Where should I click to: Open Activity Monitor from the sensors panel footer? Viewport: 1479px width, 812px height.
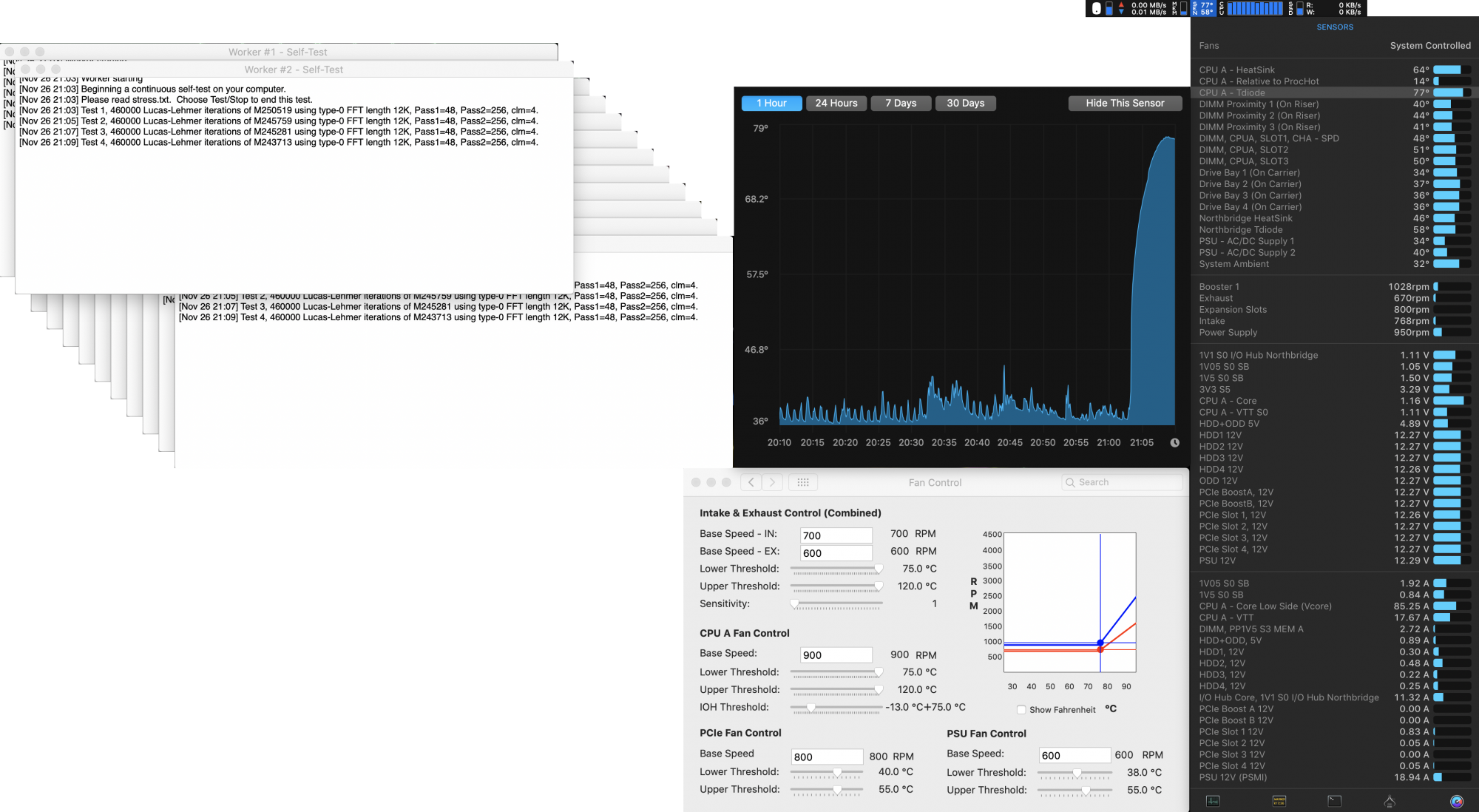tap(1213, 801)
